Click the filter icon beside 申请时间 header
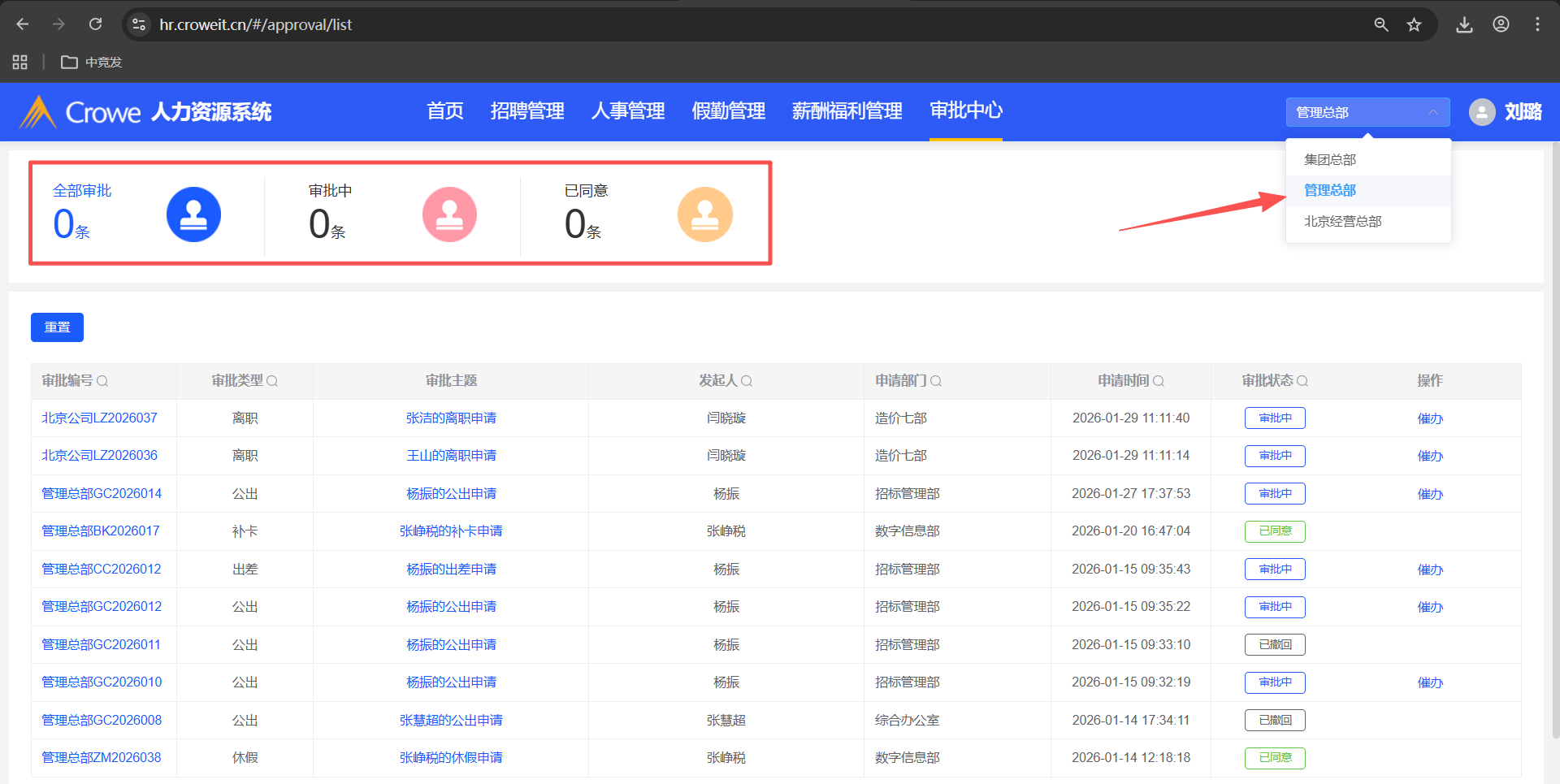Image resolution: width=1560 pixels, height=784 pixels. click(1159, 381)
